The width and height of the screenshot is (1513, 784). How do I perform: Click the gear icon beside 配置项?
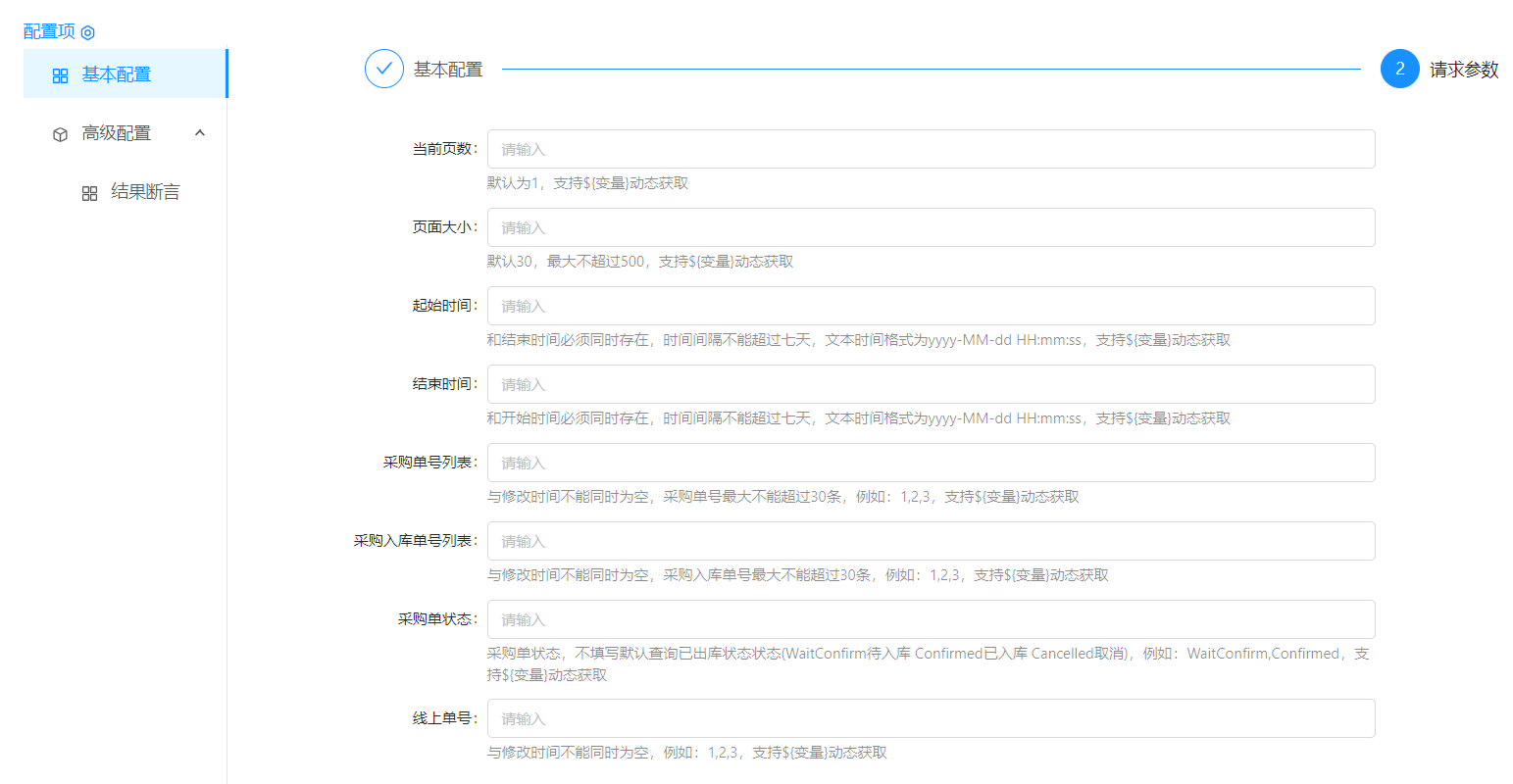tap(88, 32)
